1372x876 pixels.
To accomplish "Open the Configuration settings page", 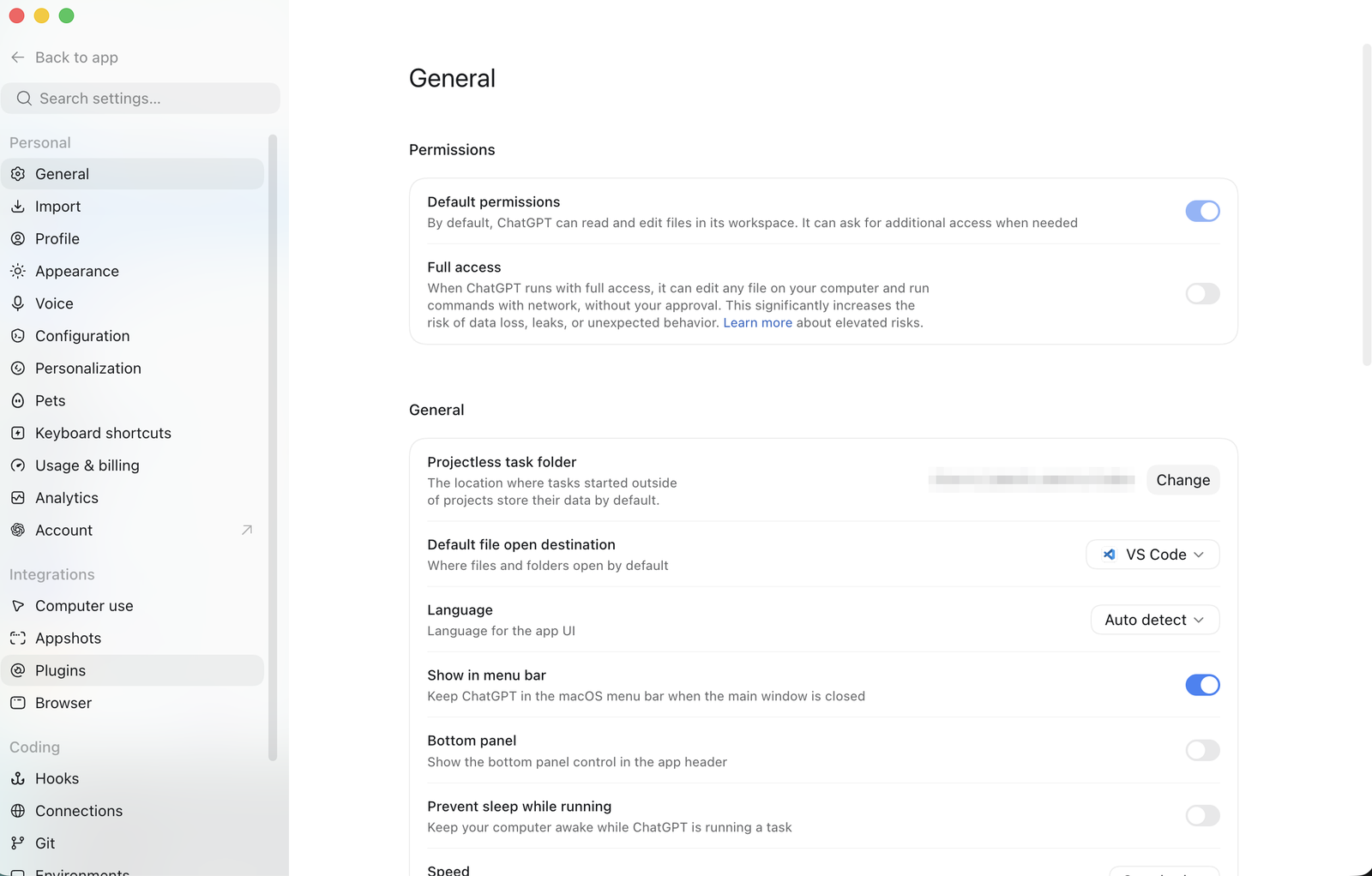I will 132,336.
